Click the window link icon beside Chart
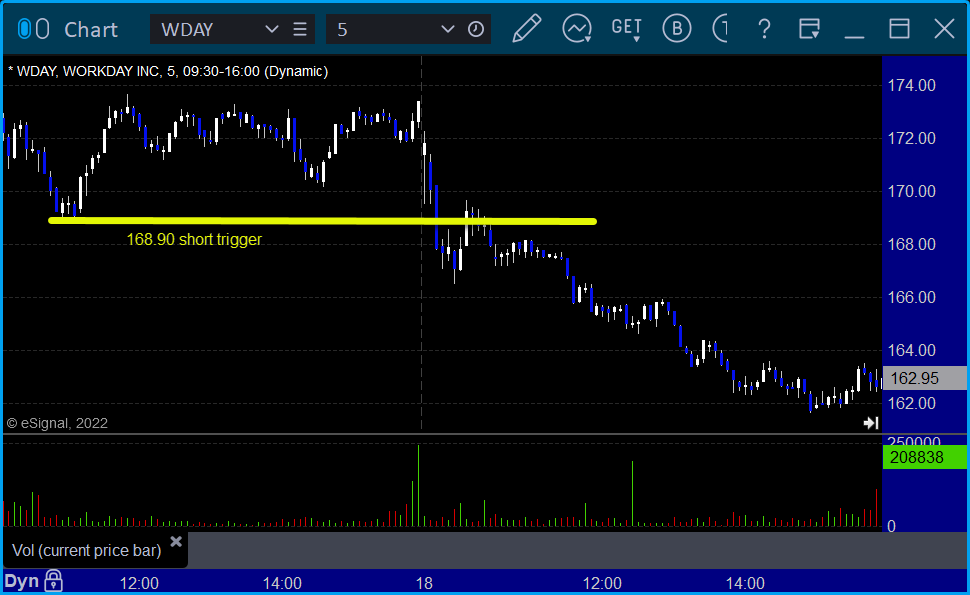 pyautogui.click(x=33, y=29)
